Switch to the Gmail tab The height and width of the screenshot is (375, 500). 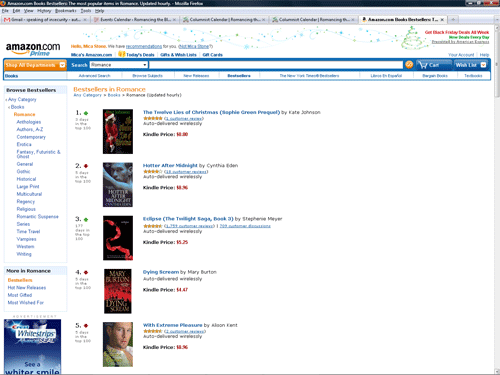click(x=46, y=20)
